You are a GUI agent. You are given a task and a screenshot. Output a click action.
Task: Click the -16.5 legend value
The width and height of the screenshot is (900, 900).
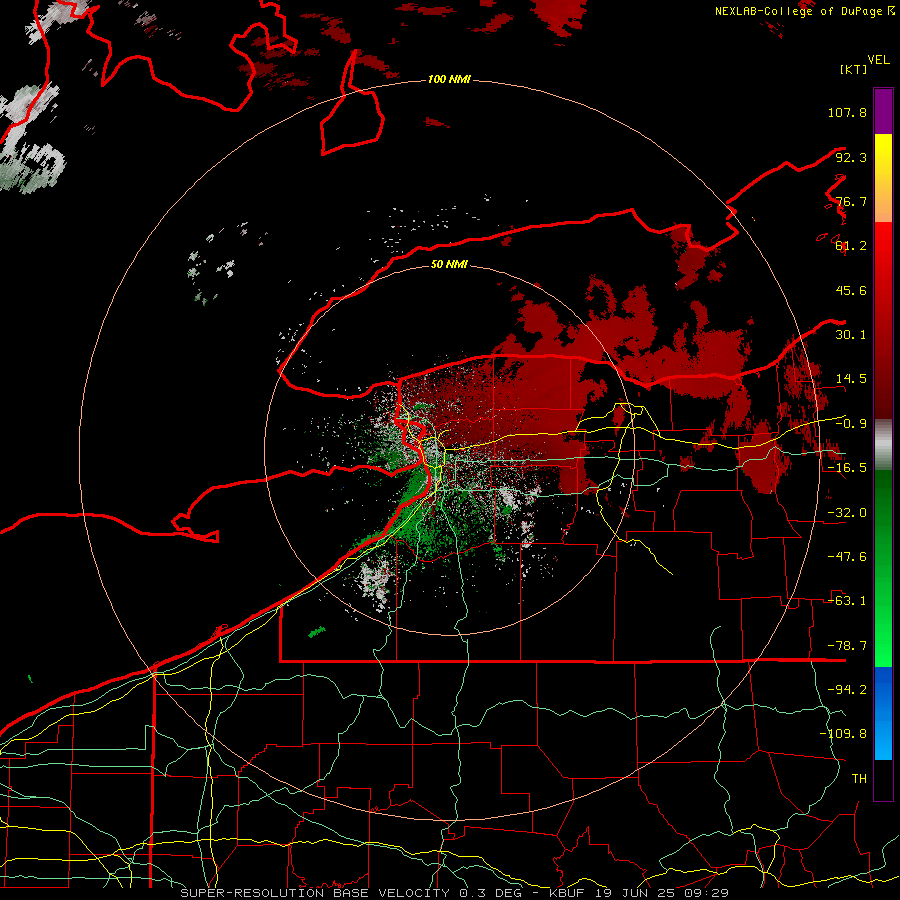(847, 468)
